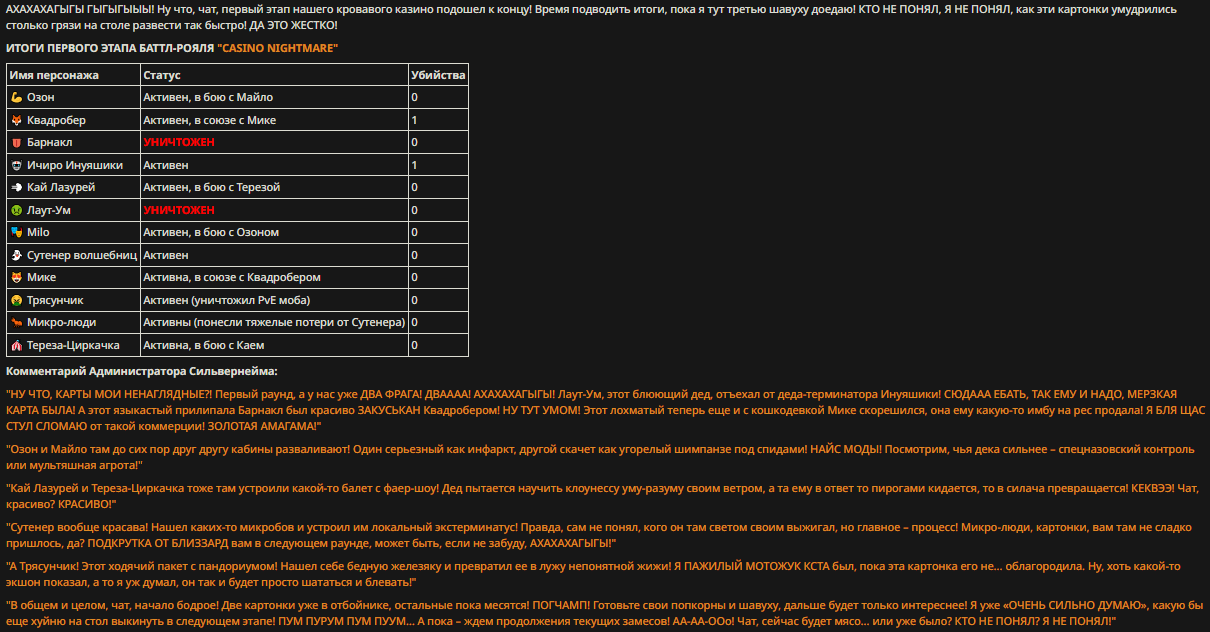Click the status 'Активна, в бою с Каем'
The image size is (1210, 632).
[204, 345]
